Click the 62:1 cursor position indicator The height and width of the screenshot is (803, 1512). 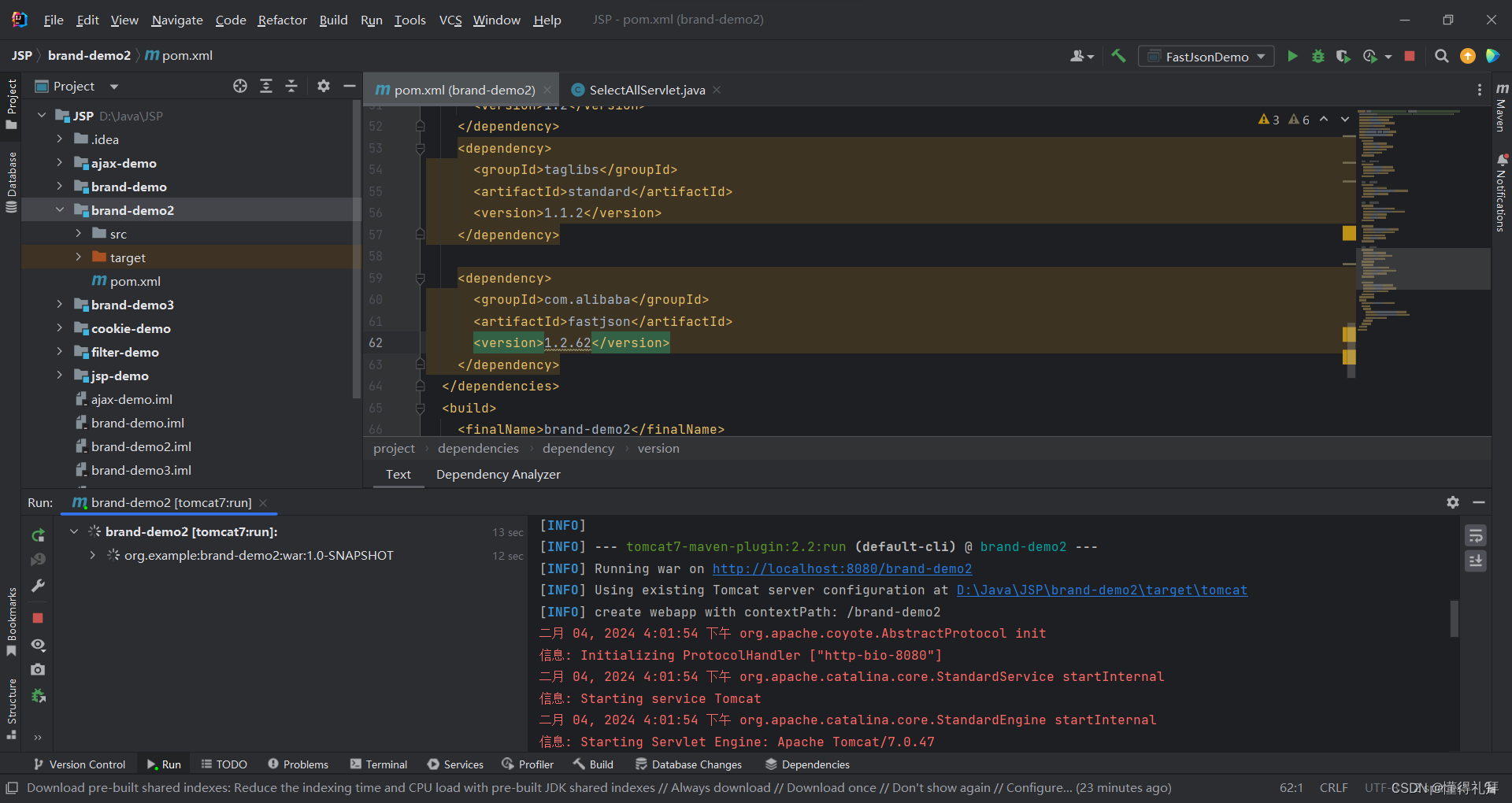(x=1291, y=787)
